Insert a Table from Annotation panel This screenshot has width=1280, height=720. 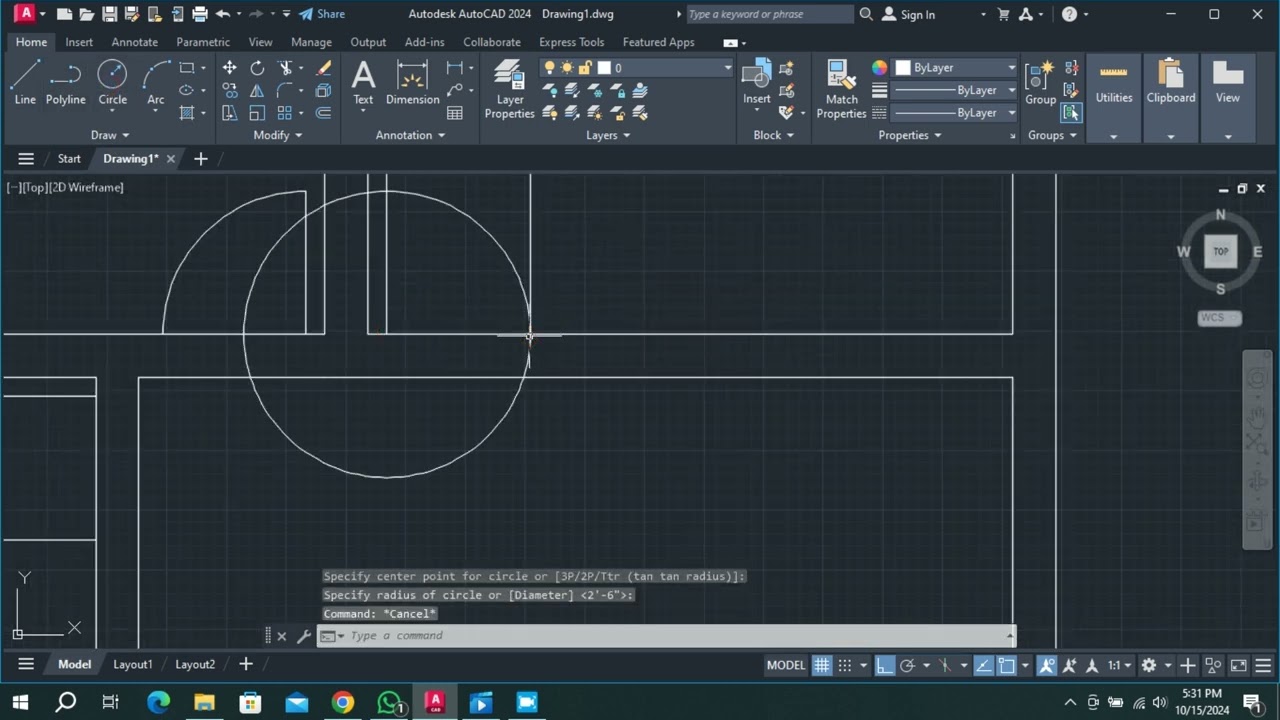click(455, 113)
